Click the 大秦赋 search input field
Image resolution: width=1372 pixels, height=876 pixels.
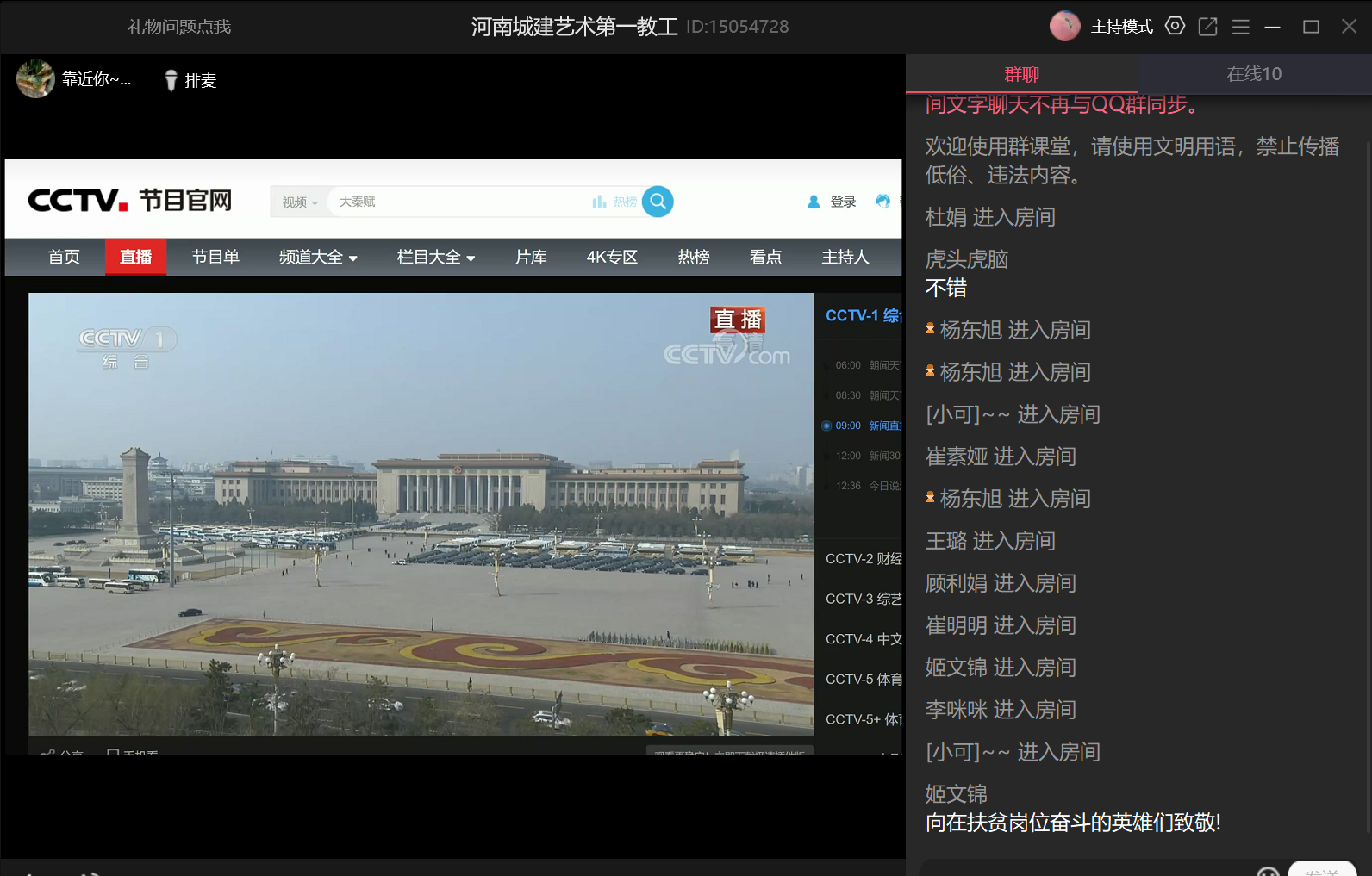[x=457, y=202]
